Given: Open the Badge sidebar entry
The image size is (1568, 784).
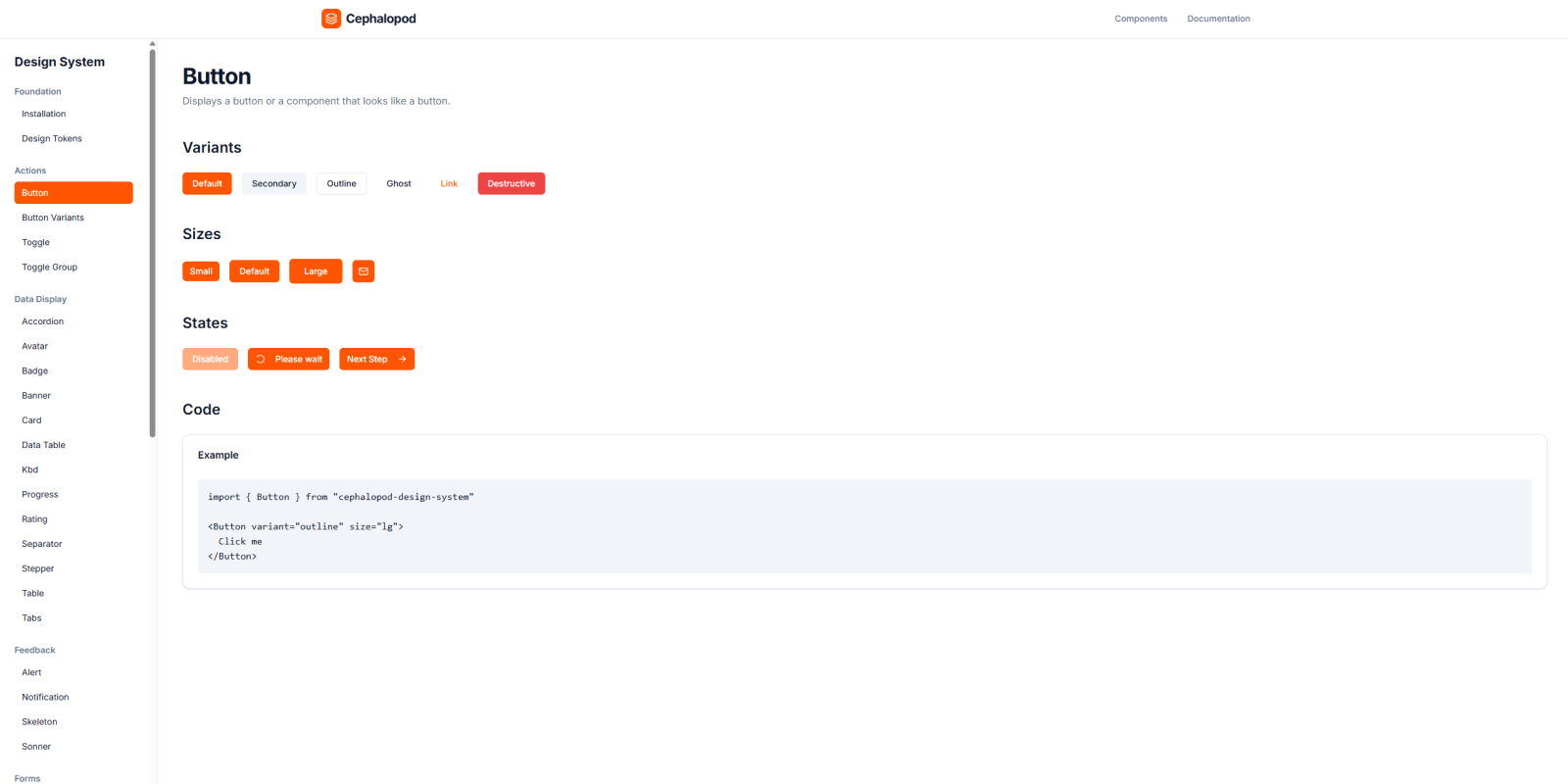Looking at the screenshot, I should pos(73,371).
